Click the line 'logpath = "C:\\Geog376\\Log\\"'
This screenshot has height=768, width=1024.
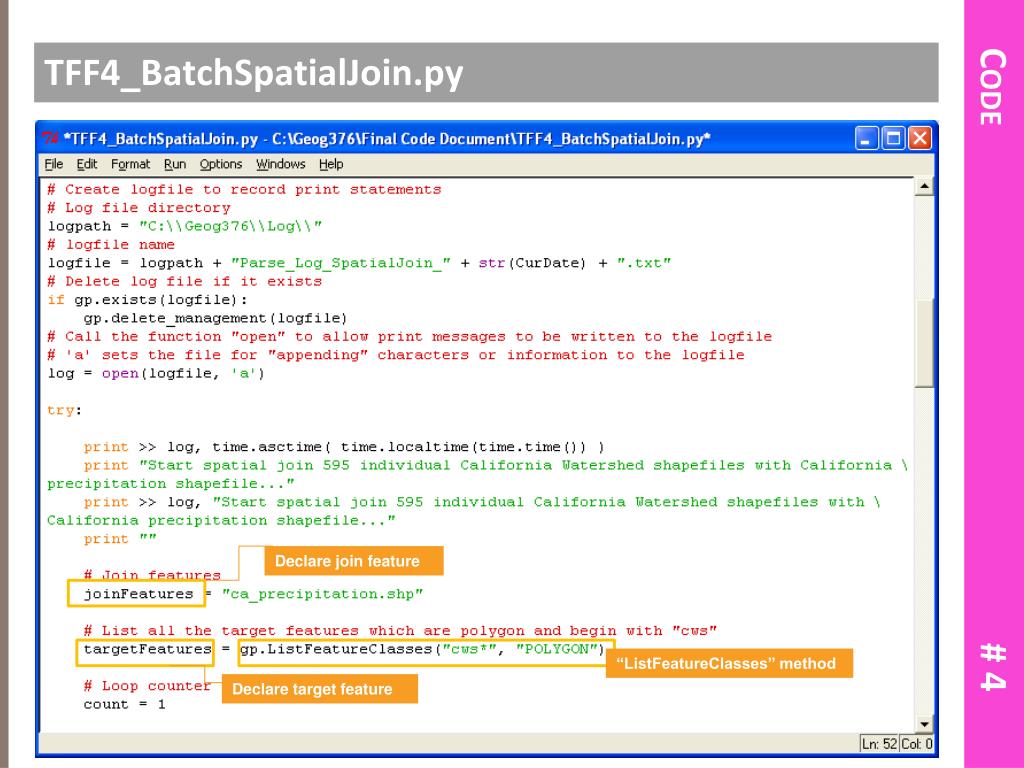pyautogui.click(x=185, y=226)
